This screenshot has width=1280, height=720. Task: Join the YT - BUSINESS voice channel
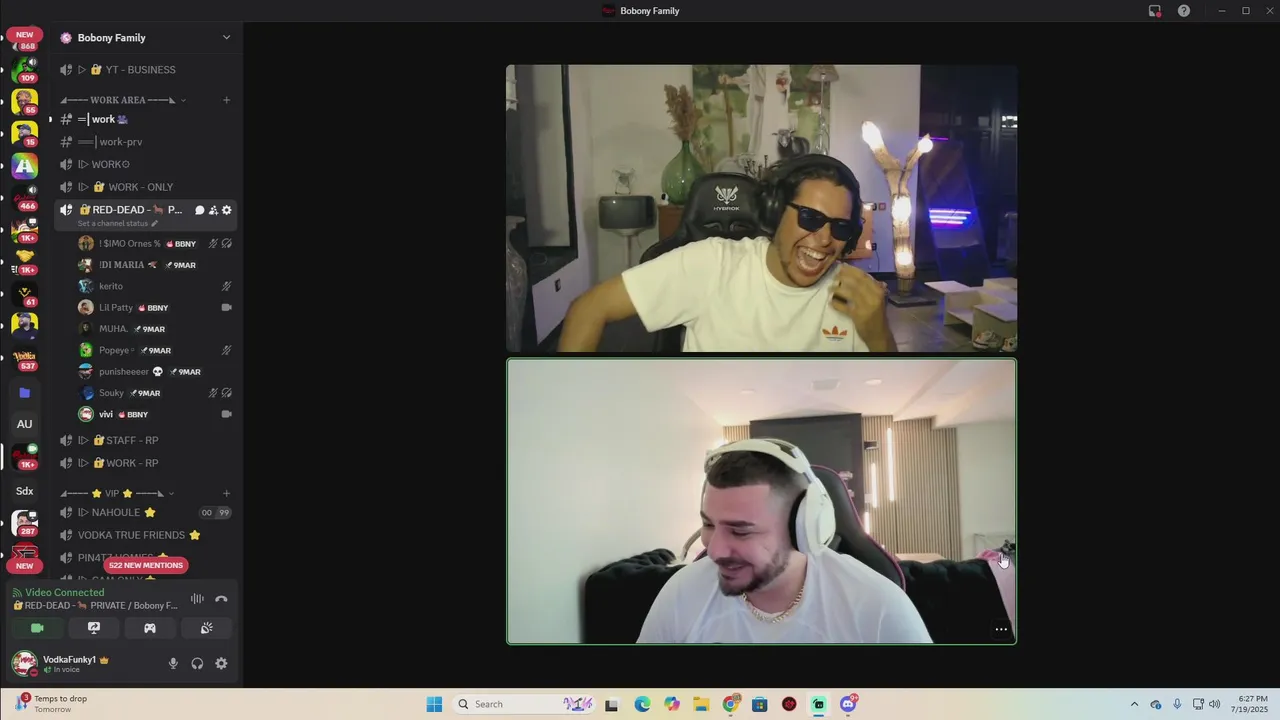pos(145,70)
